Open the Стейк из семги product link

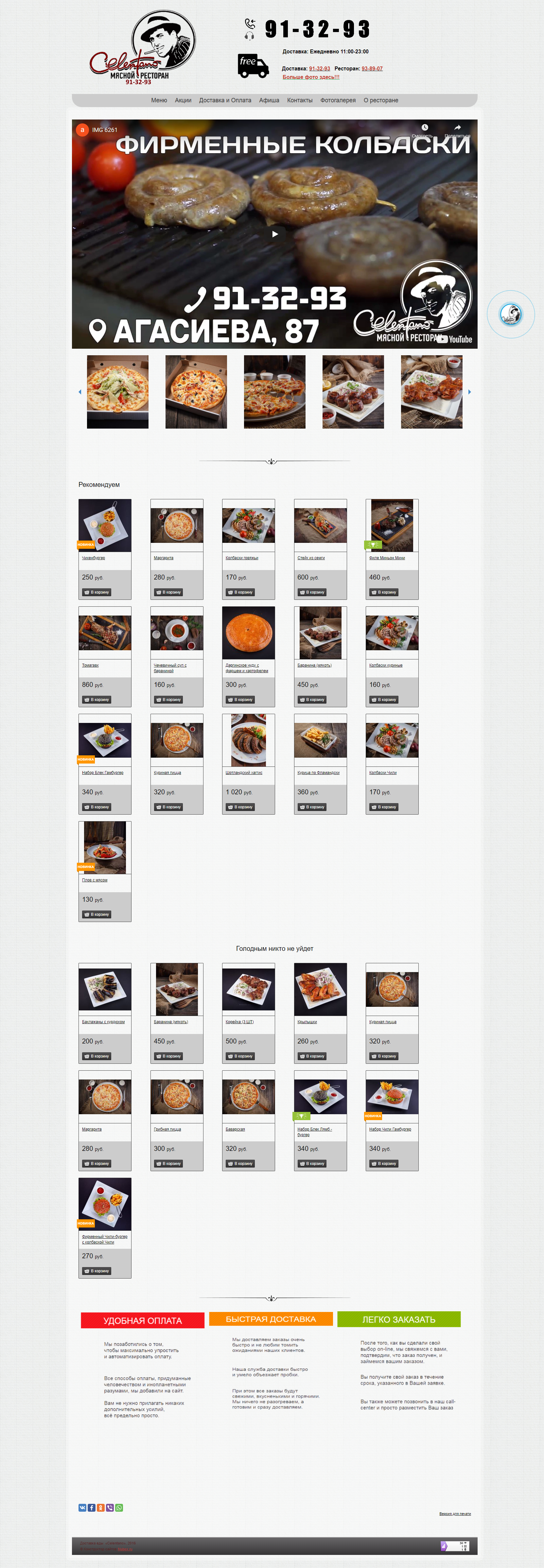310,558
